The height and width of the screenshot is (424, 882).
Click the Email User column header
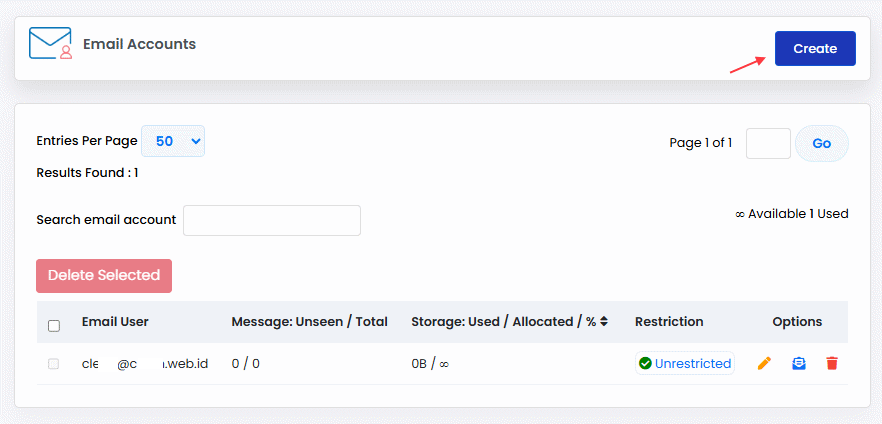115,322
